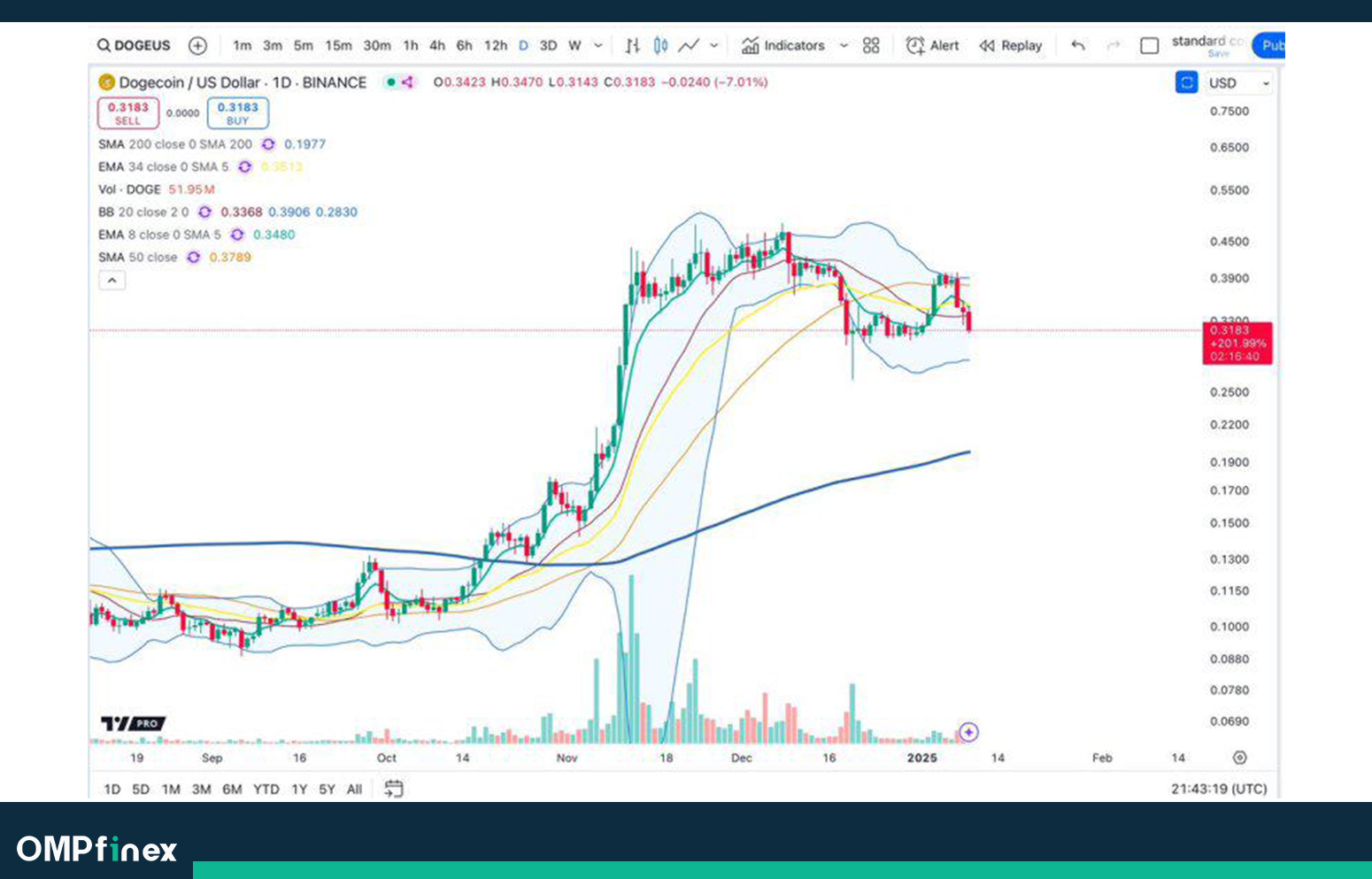
Task: Start bar Replay mode
Action: (1010, 45)
